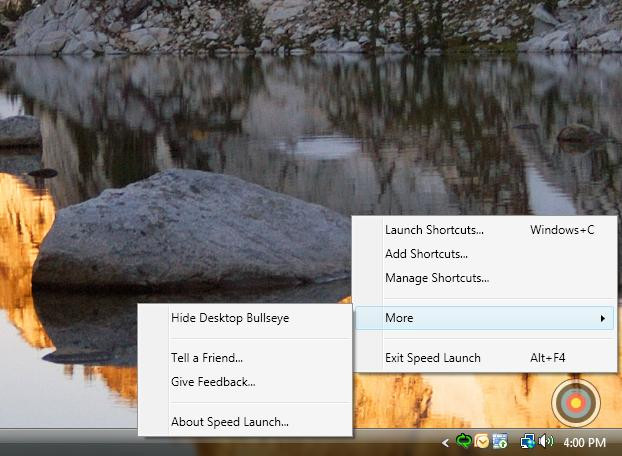Toggle Hide Desktop Bullseye option
622x456 pixels.
point(230,318)
